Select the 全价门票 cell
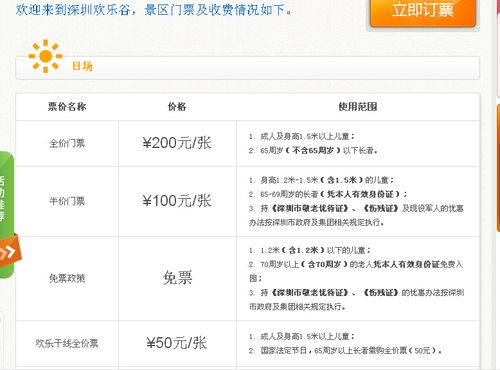Viewport: 500px width, 370px height. point(67,144)
